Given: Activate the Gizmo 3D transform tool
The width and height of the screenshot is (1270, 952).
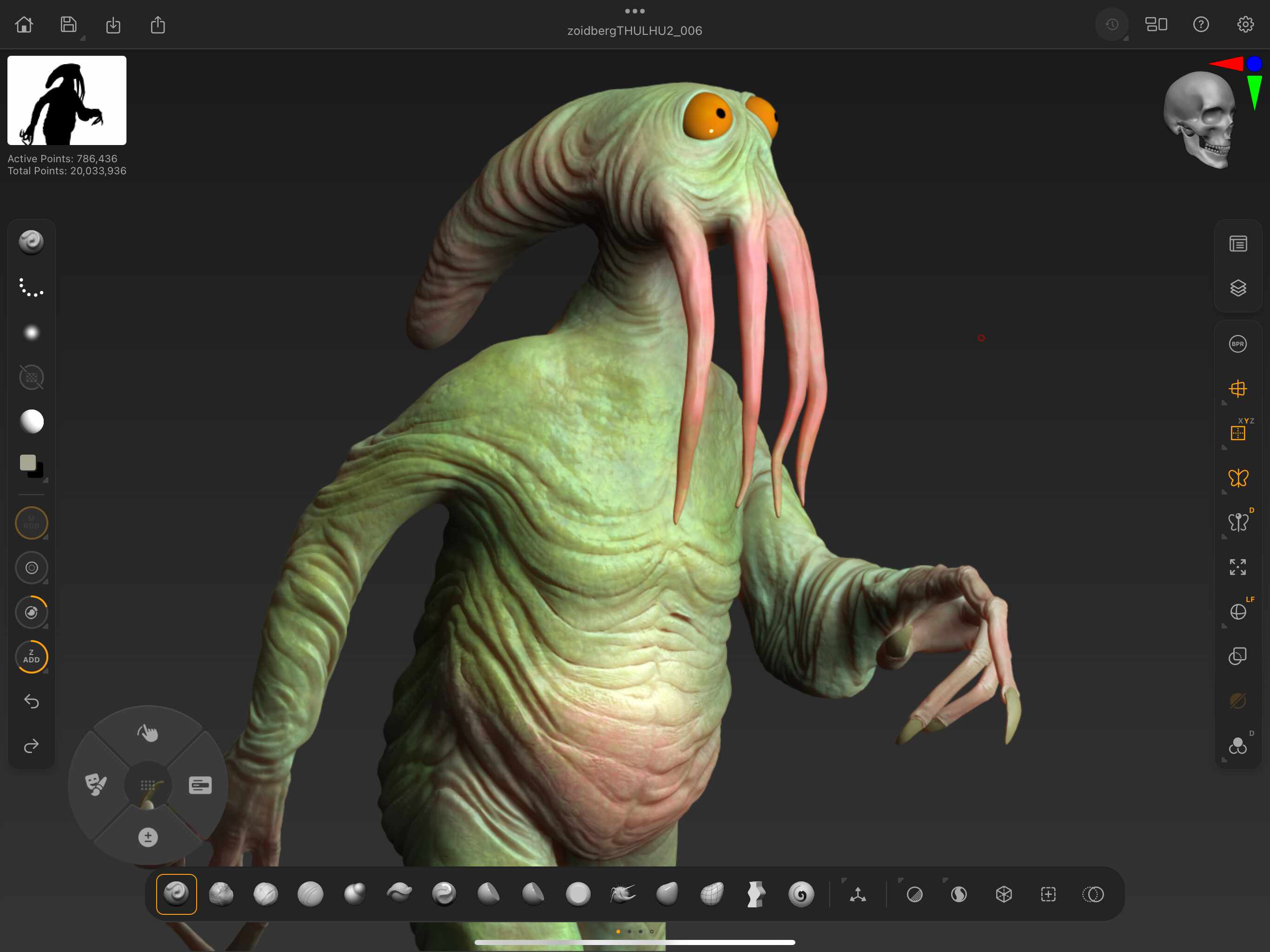Looking at the screenshot, I should [x=858, y=894].
